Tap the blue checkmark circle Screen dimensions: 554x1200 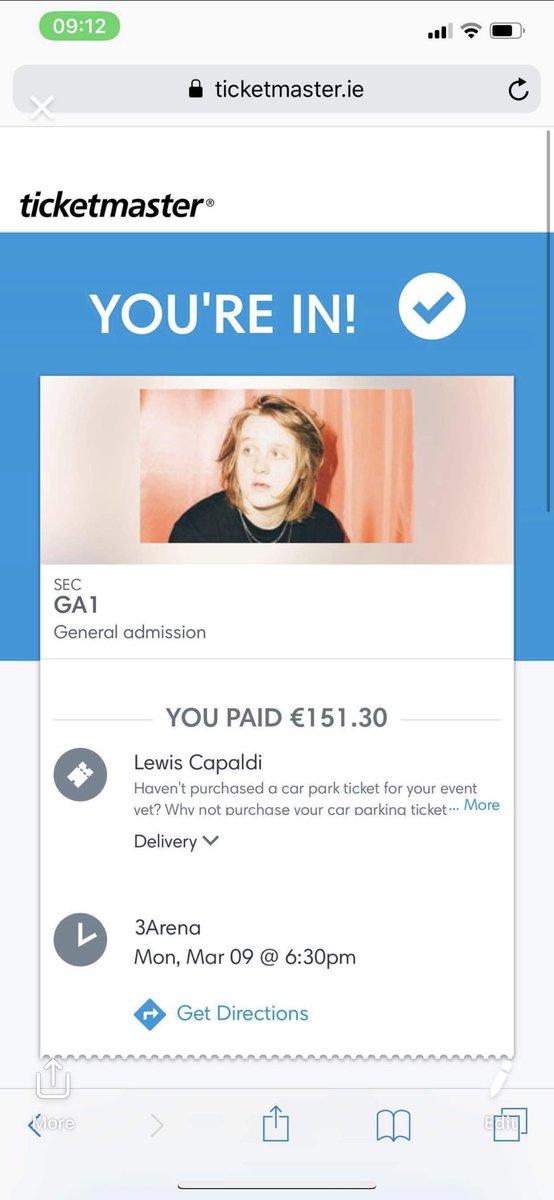432,307
